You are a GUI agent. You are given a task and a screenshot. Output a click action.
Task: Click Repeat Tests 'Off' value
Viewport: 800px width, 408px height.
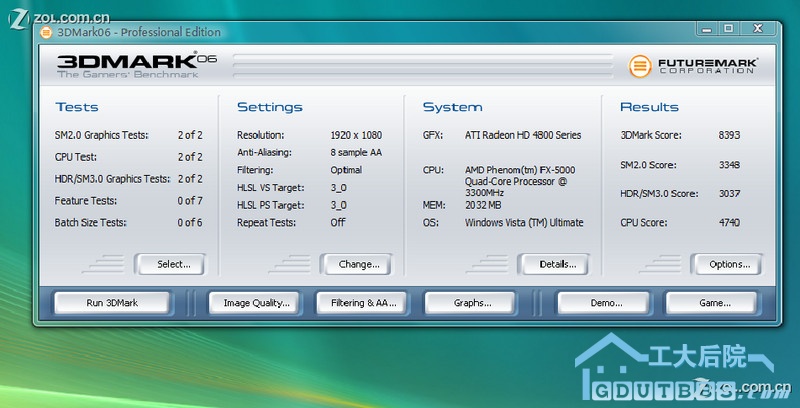coord(338,222)
